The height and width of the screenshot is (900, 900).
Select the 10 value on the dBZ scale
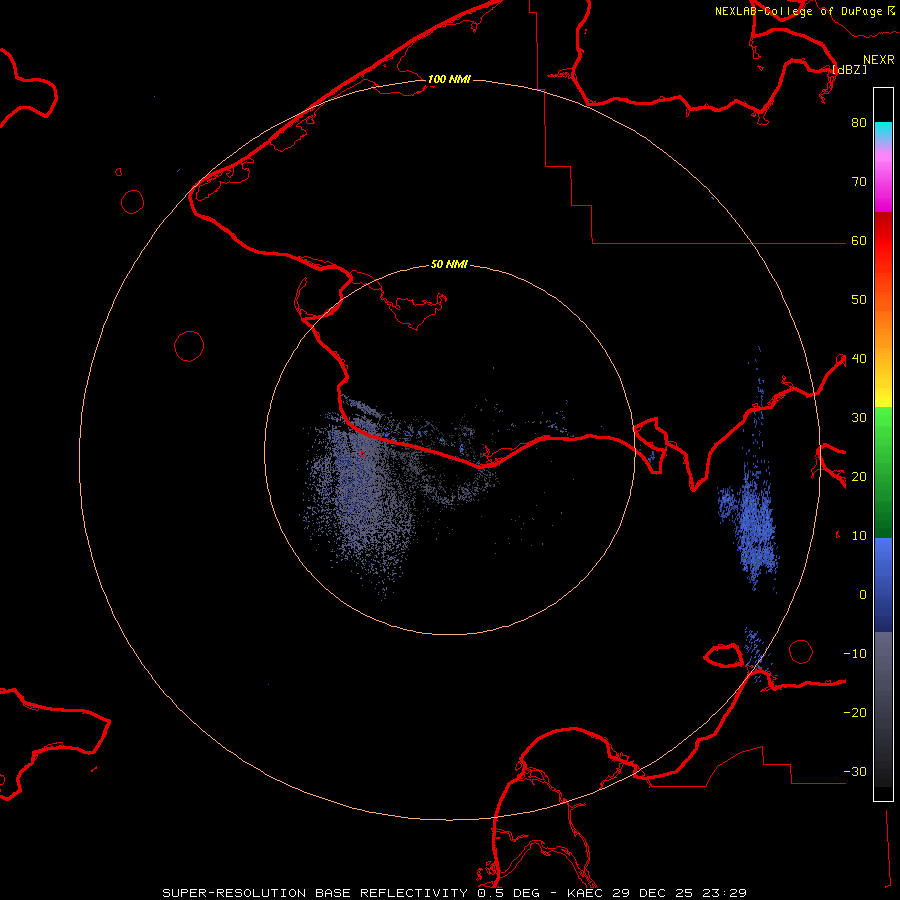[x=859, y=536]
